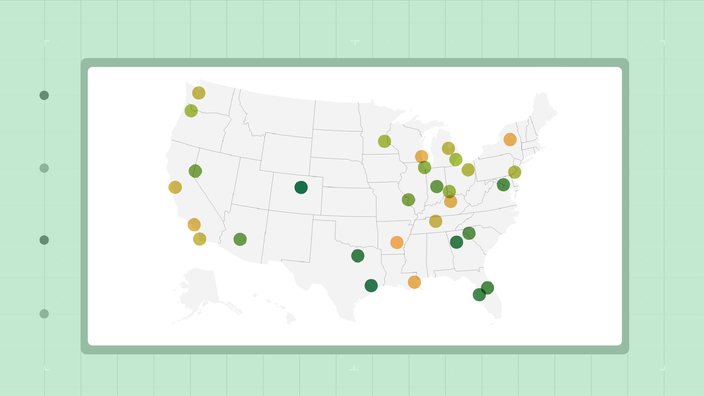The height and width of the screenshot is (396, 704).
Task: Click the orange marker in upstate New York
Action: point(510,140)
